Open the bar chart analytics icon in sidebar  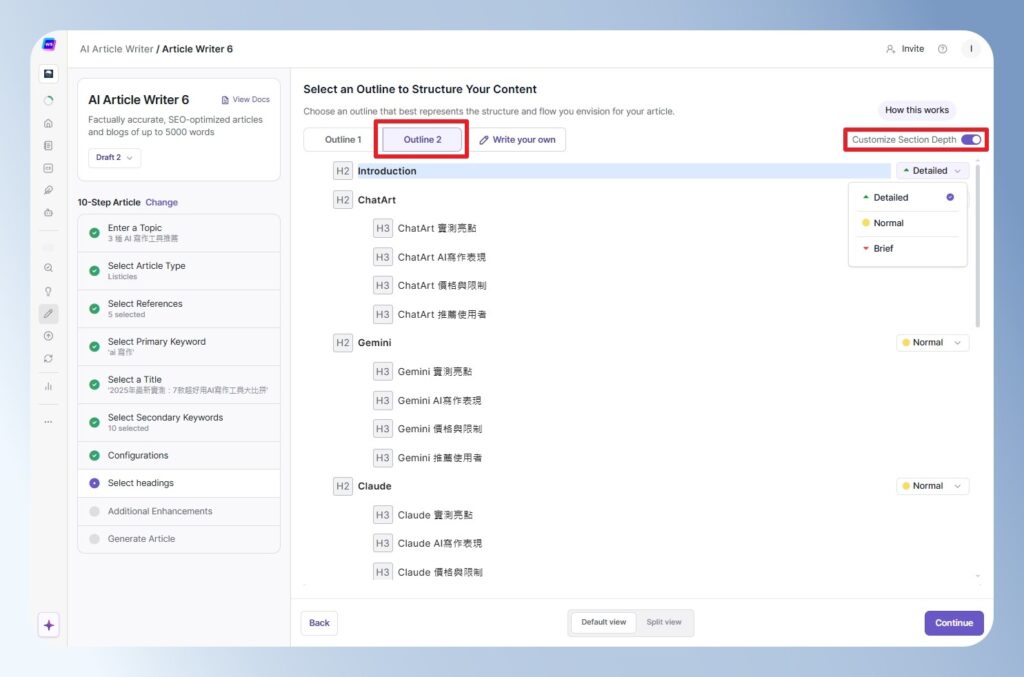pos(48,386)
